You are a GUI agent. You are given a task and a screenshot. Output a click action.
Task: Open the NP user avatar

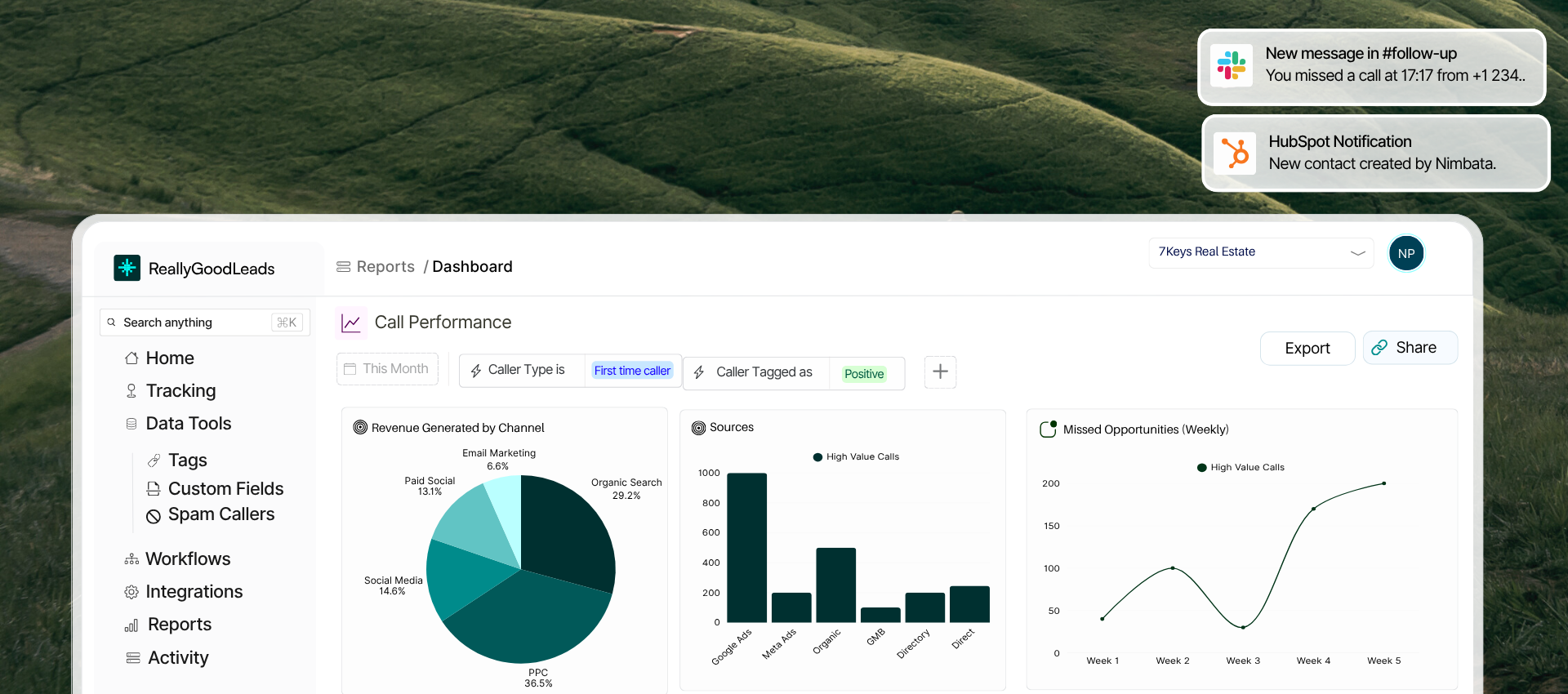click(1405, 253)
